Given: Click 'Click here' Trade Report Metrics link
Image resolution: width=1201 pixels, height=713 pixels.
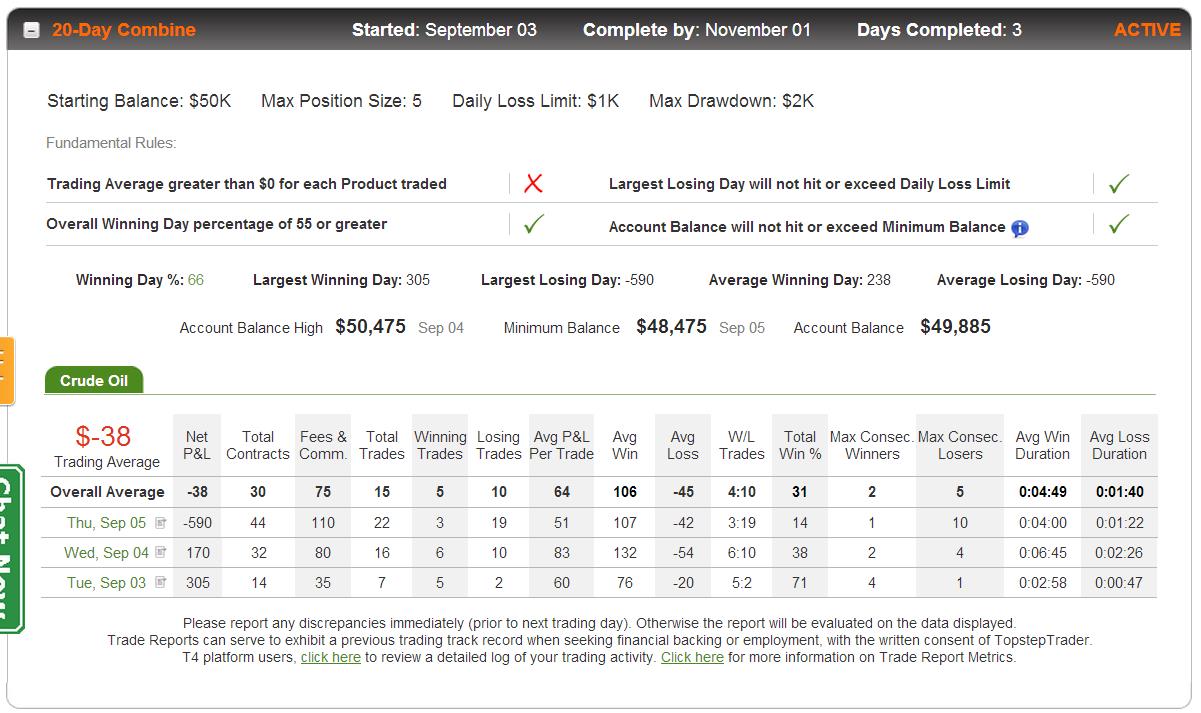Looking at the screenshot, I should tap(692, 657).
